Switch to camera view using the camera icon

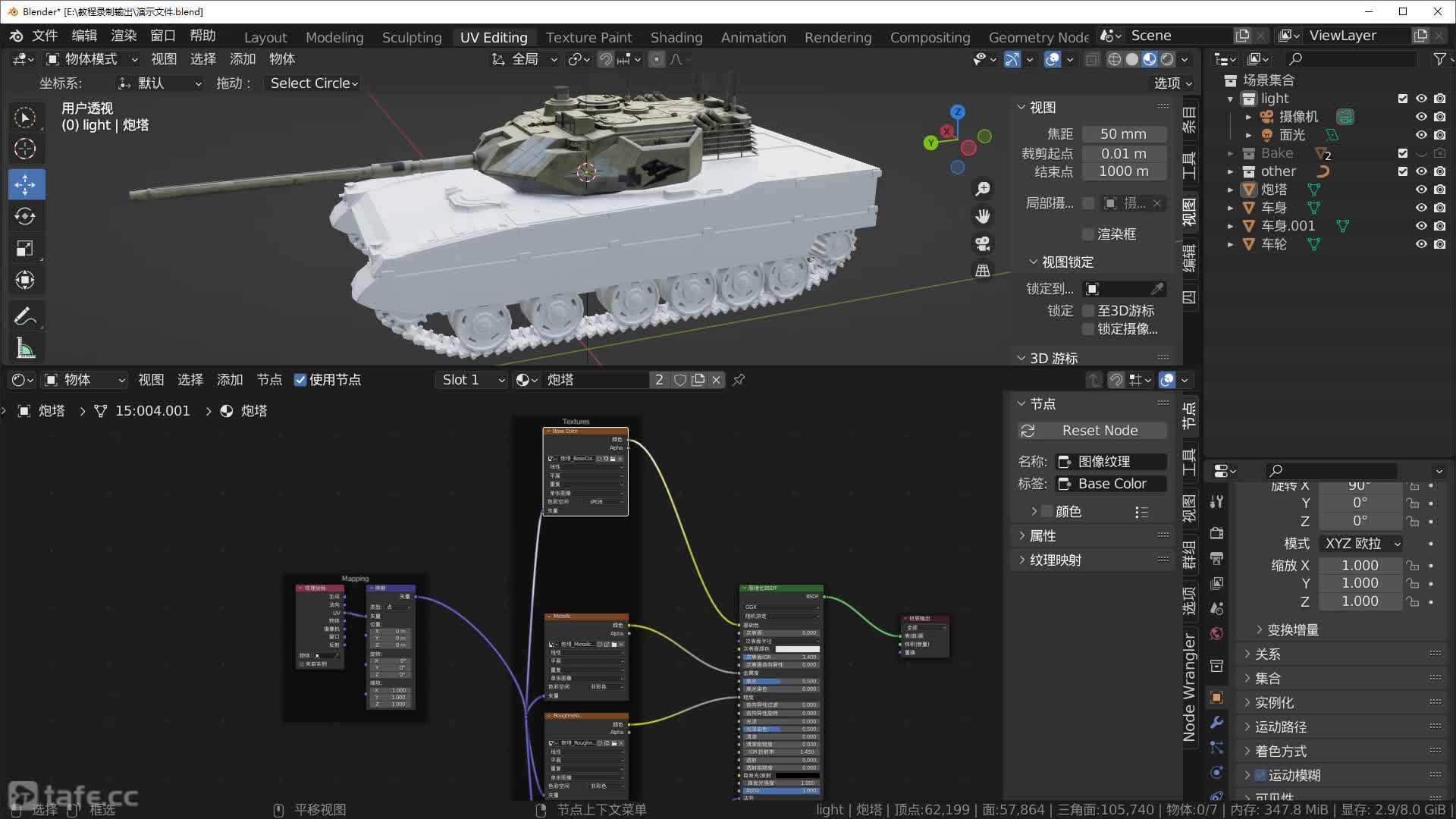click(982, 243)
